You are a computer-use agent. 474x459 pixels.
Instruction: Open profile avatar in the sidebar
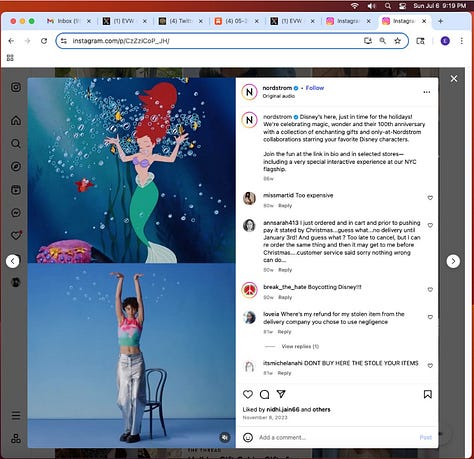pos(16,282)
